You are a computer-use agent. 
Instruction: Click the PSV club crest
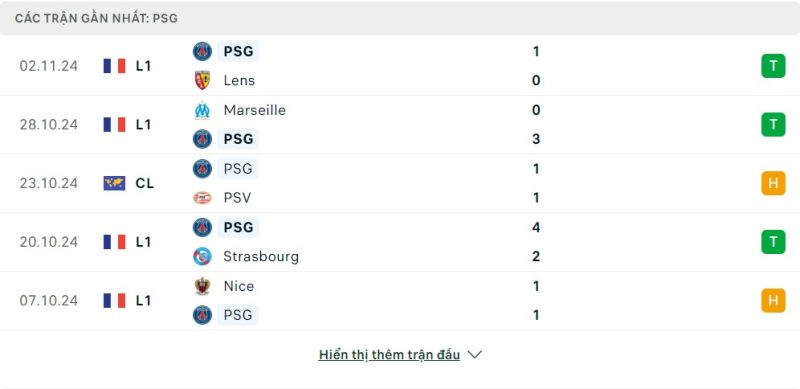203,198
